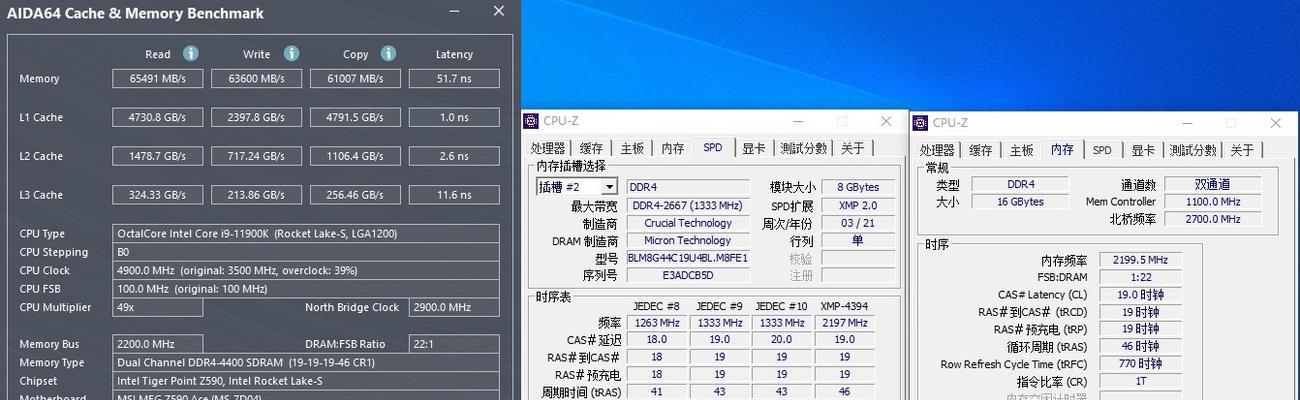Image resolution: width=1300 pixels, height=400 pixels.
Task: Click the active 内存 tab in right CPU-Z window
Action: (1062, 149)
